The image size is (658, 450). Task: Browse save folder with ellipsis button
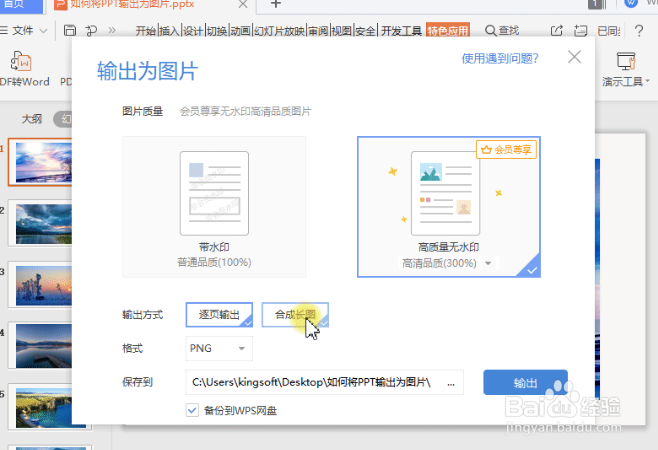[x=451, y=383]
